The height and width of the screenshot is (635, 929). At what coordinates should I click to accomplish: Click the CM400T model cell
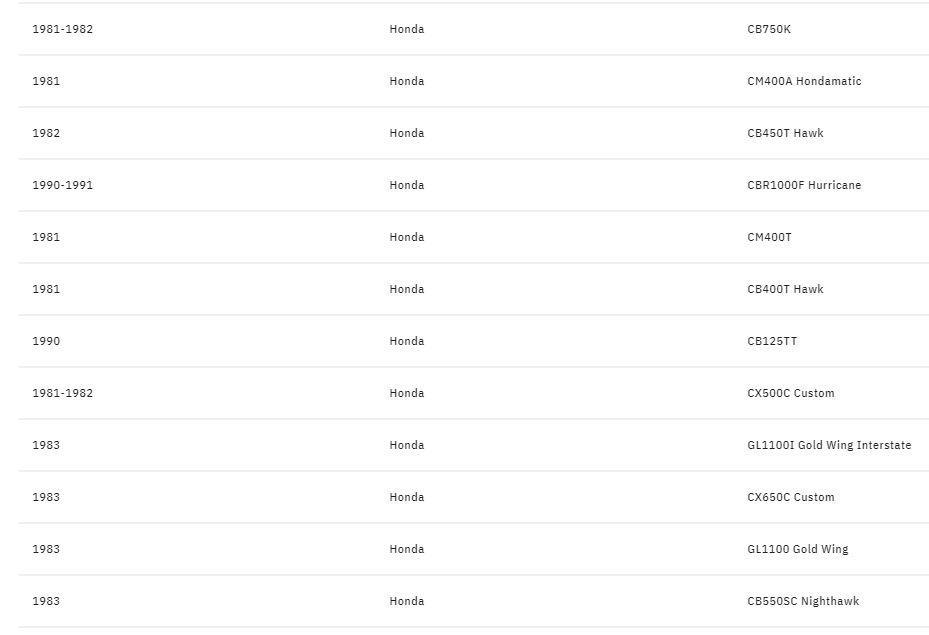tap(769, 237)
